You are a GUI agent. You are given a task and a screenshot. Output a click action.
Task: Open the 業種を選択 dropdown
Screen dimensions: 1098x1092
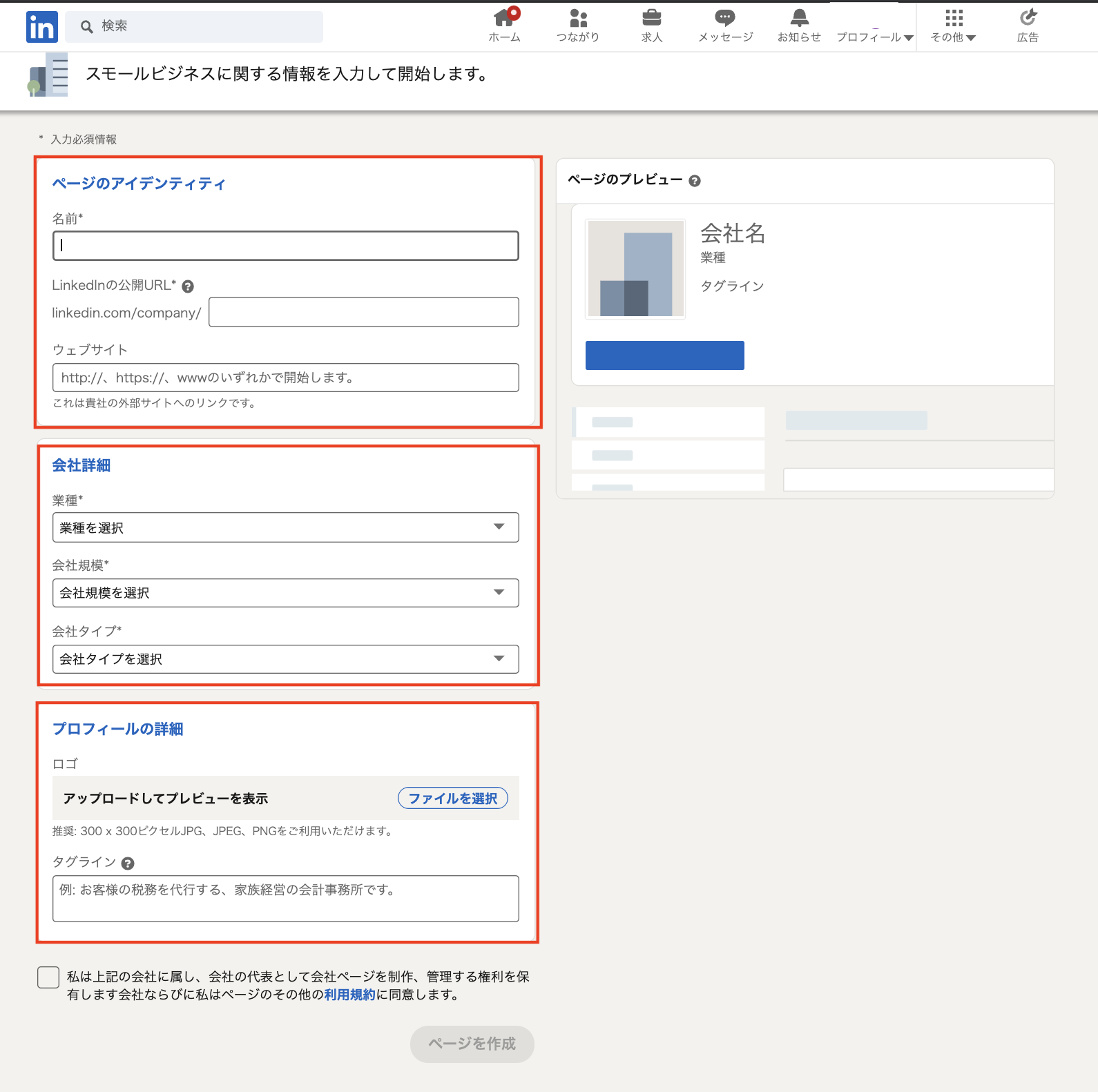[285, 527]
